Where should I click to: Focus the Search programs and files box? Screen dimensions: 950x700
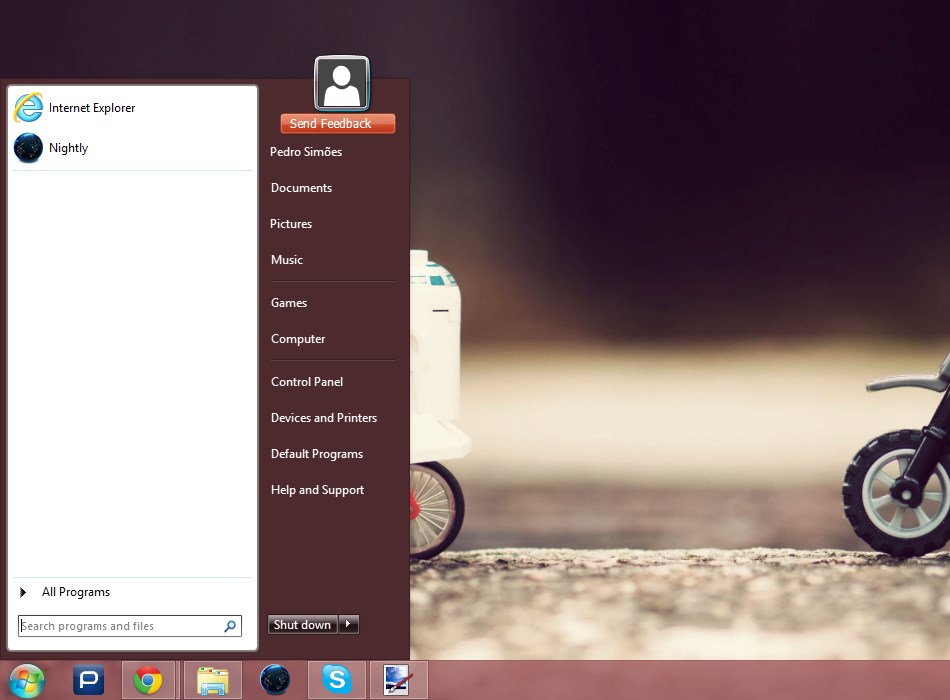pos(118,626)
